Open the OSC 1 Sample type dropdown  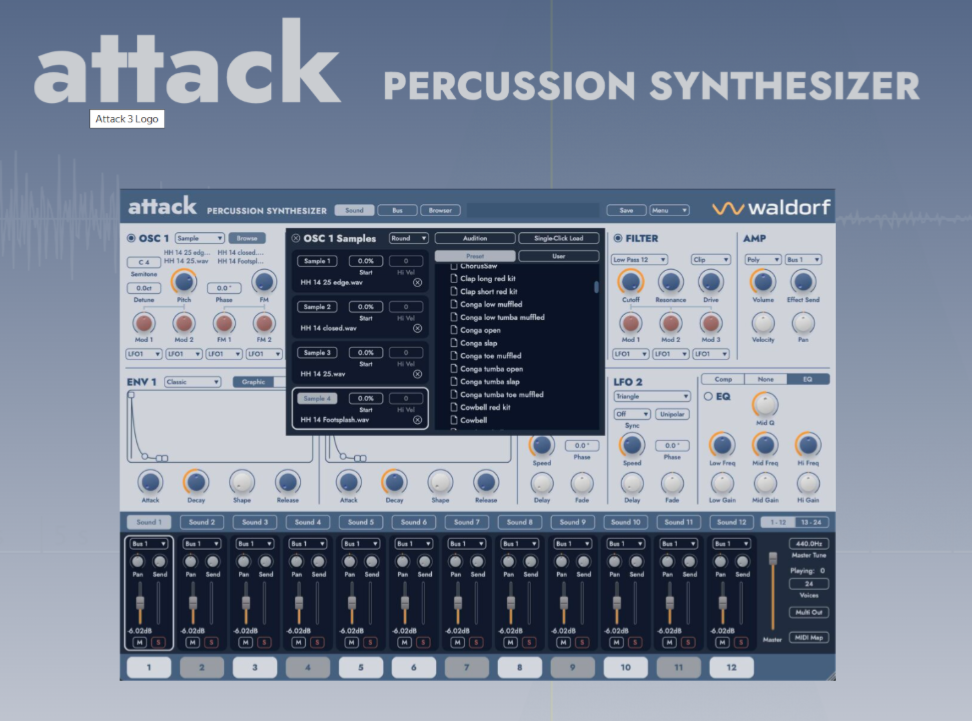[199, 238]
